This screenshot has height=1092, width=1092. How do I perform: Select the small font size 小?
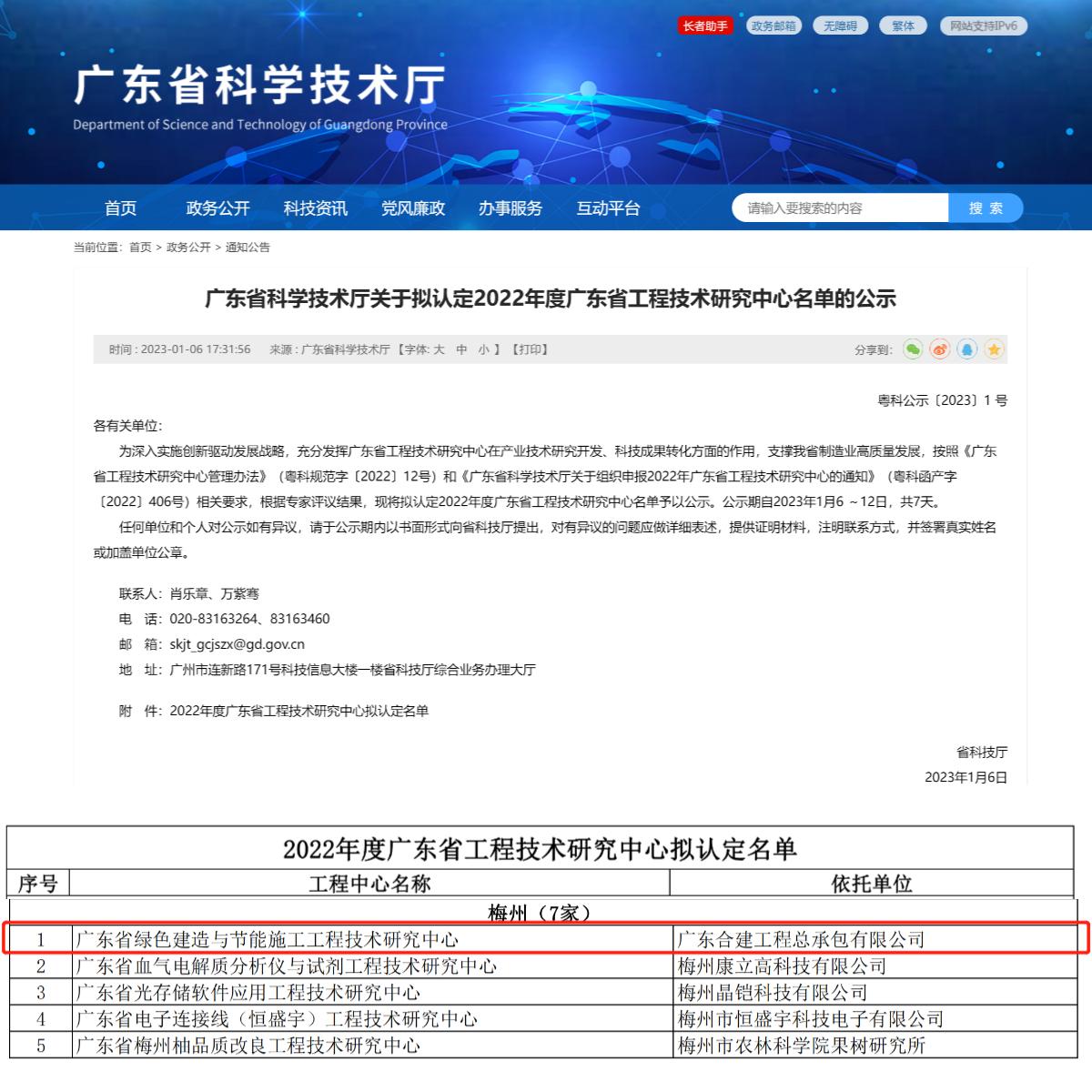(483, 349)
